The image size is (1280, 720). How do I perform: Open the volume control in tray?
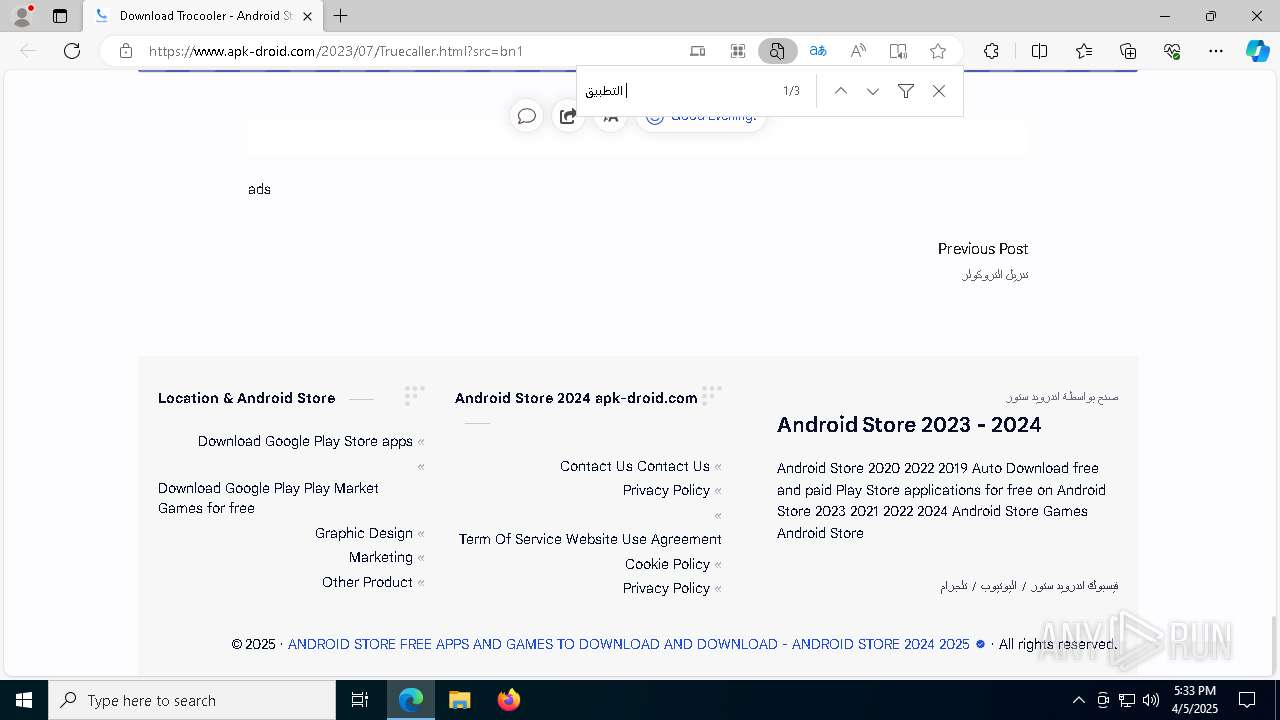click(x=1150, y=700)
